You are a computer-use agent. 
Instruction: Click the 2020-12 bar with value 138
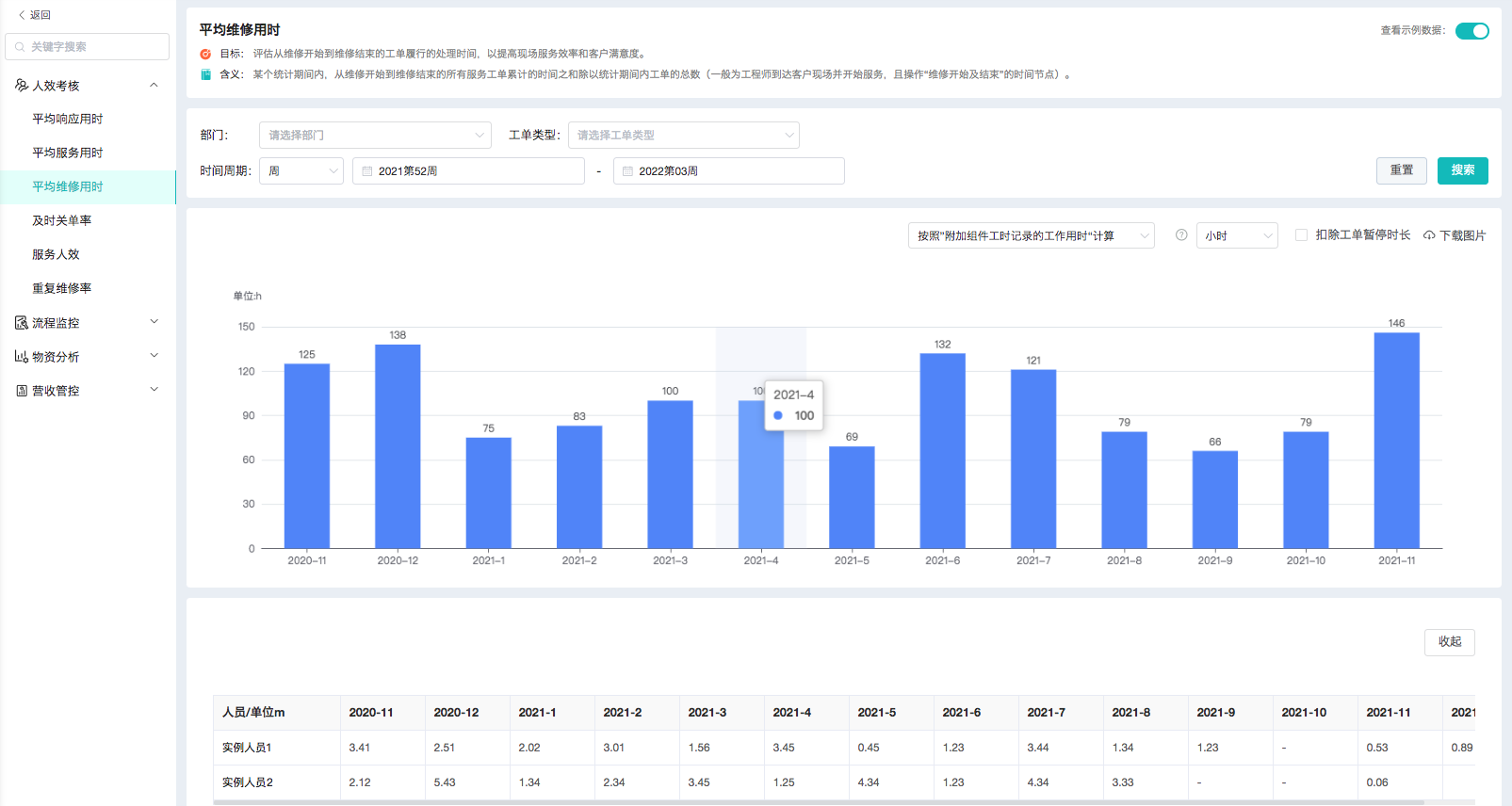(398, 446)
